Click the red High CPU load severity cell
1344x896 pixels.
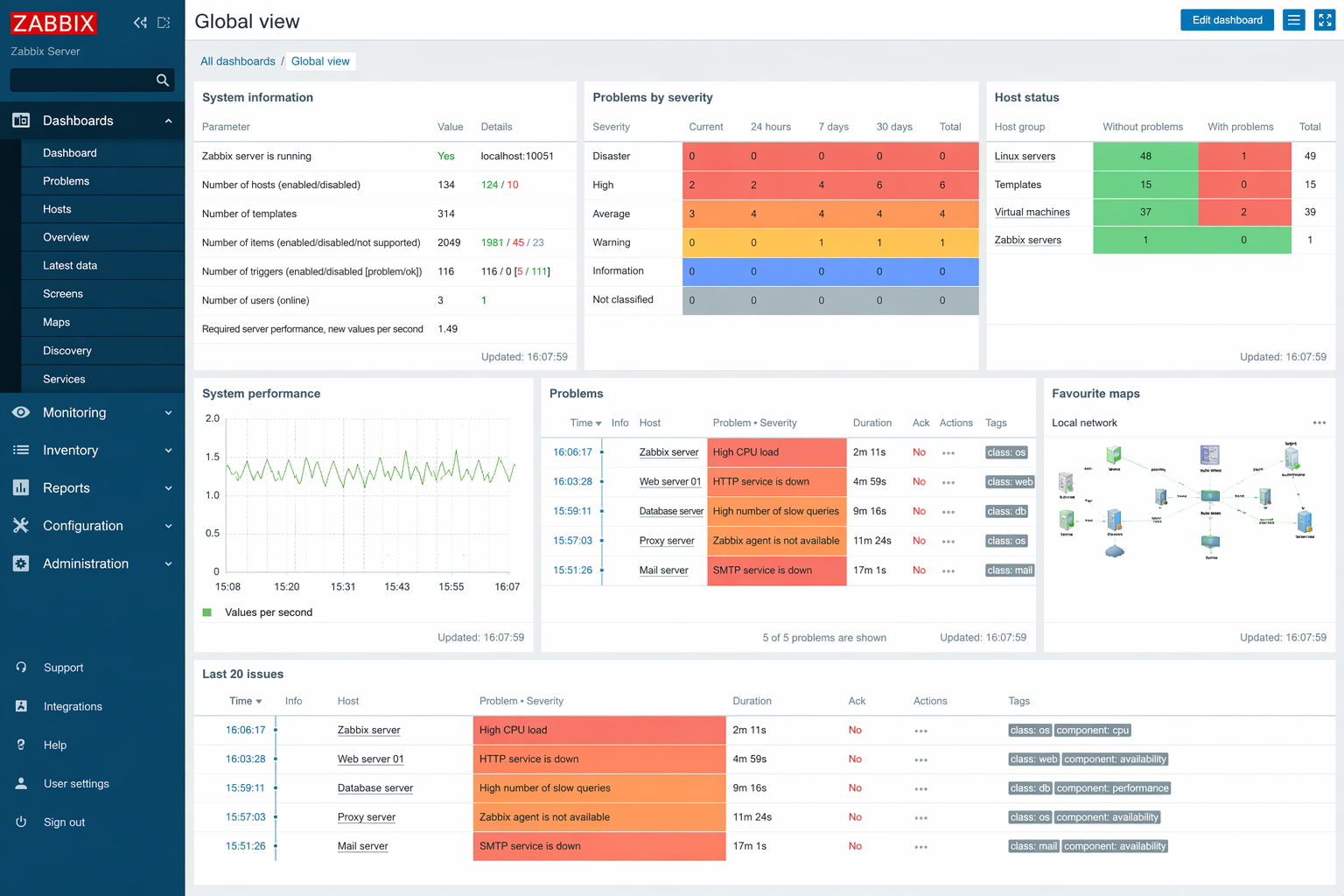pos(775,452)
